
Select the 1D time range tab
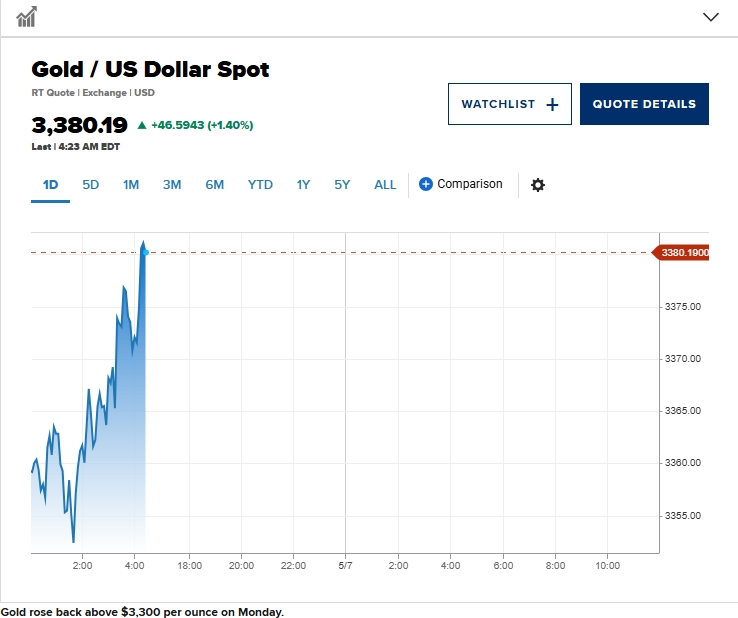point(50,185)
